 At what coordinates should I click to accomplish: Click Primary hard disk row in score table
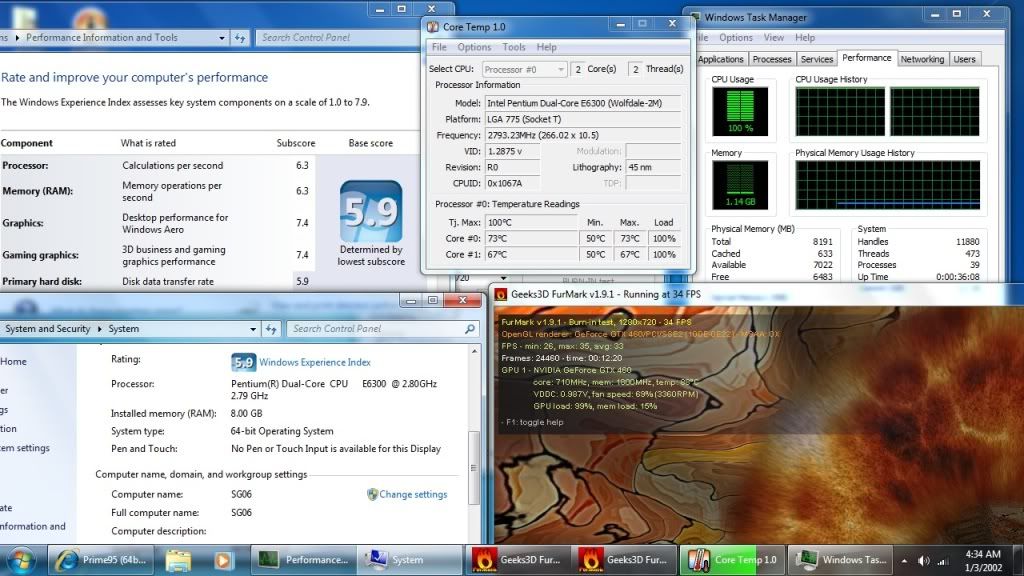click(x=158, y=281)
